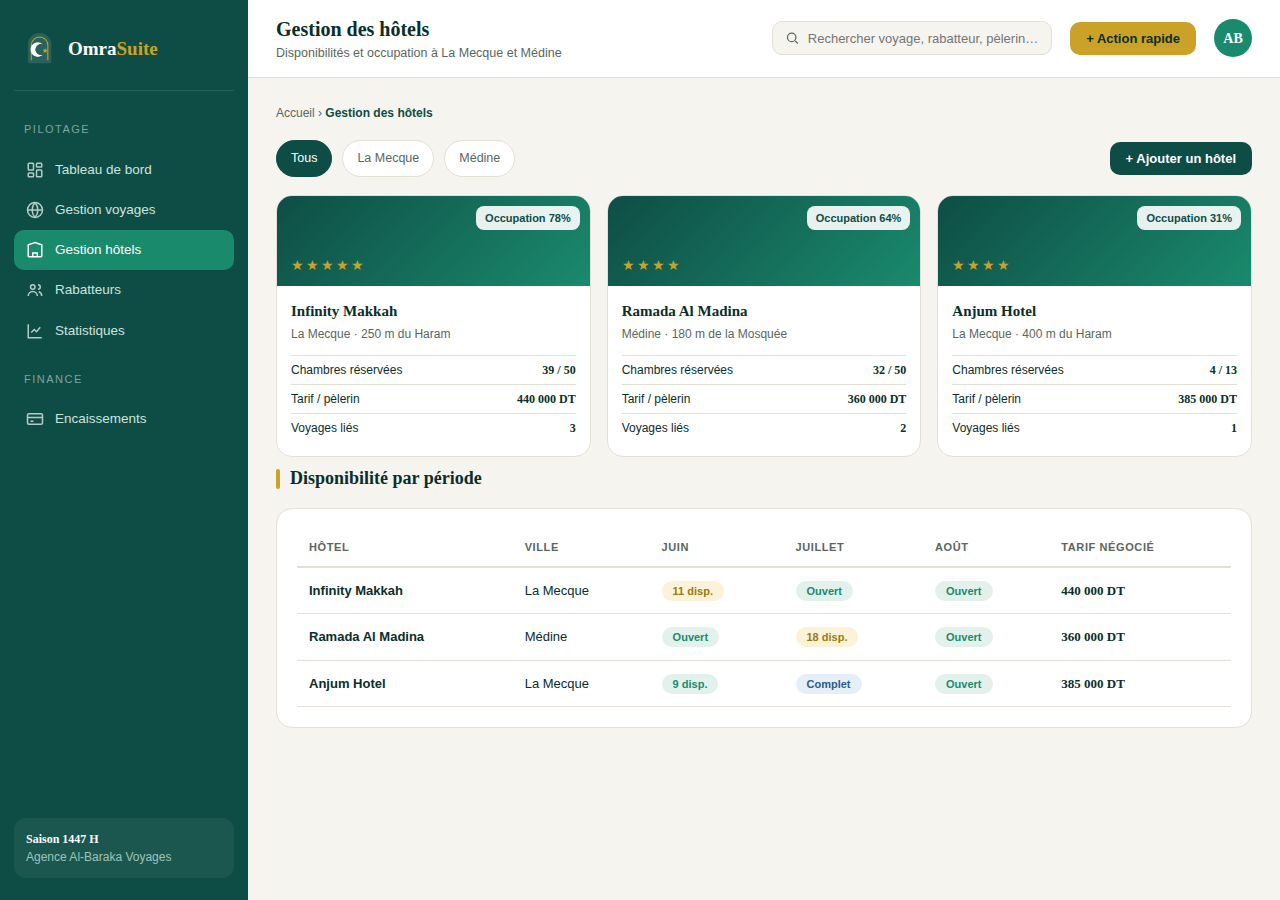Click the Occupation 78% badge
1280x900 pixels.
pyautogui.click(x=528, y=218)
